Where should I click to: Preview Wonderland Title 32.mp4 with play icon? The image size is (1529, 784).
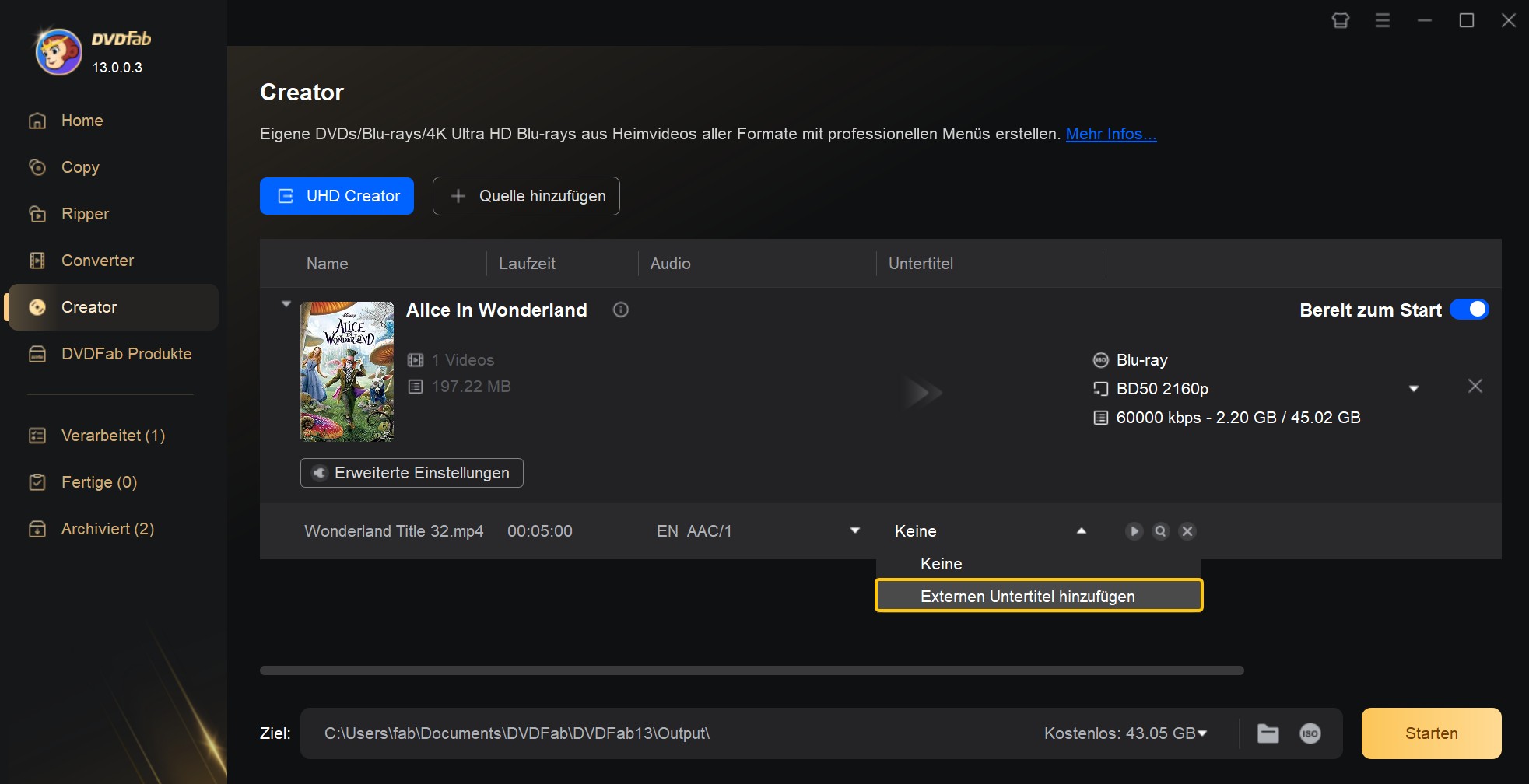(x=1134, y=531)
